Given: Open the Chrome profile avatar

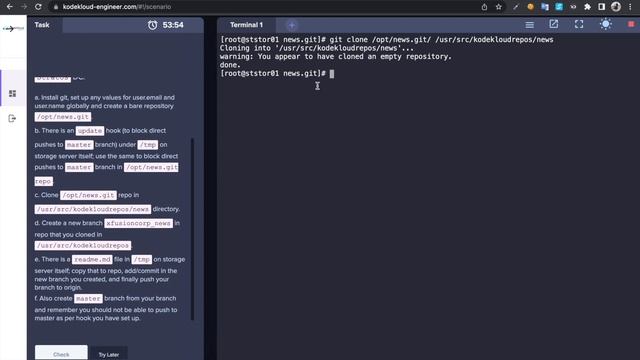Looking at the screenshot, I should [x=616, y=7].
